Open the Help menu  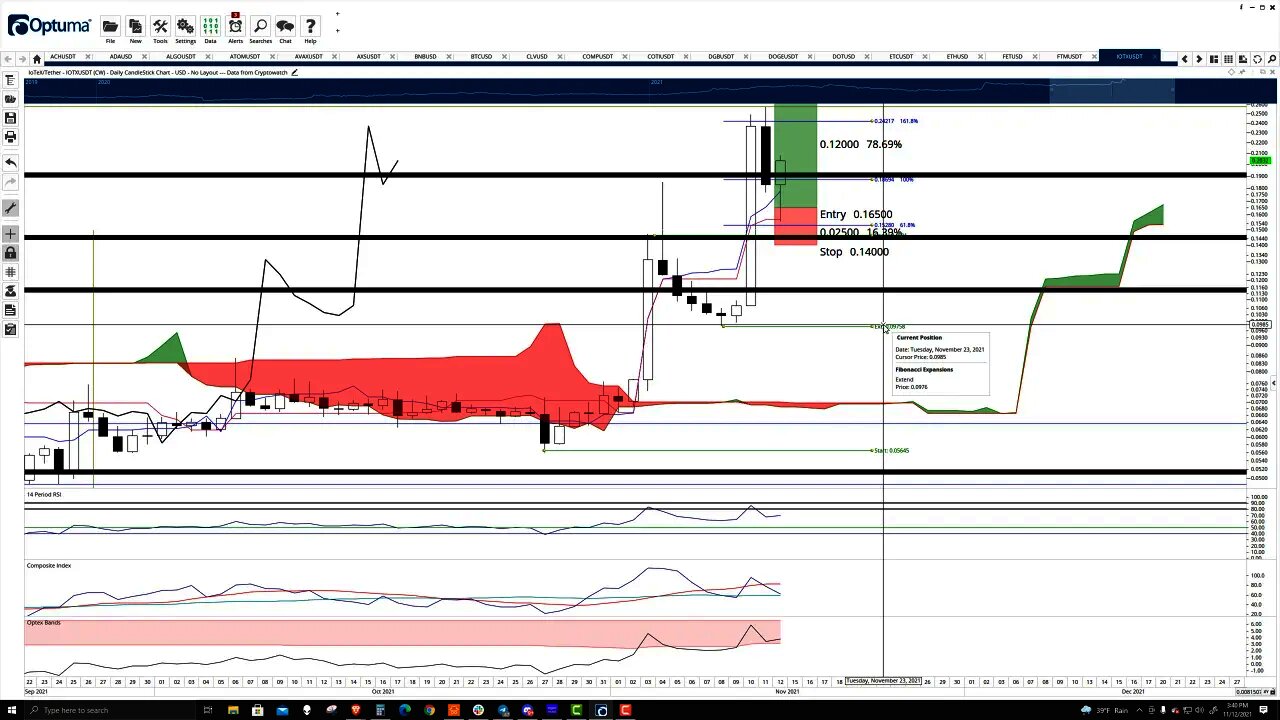click(x=310, y=29)
